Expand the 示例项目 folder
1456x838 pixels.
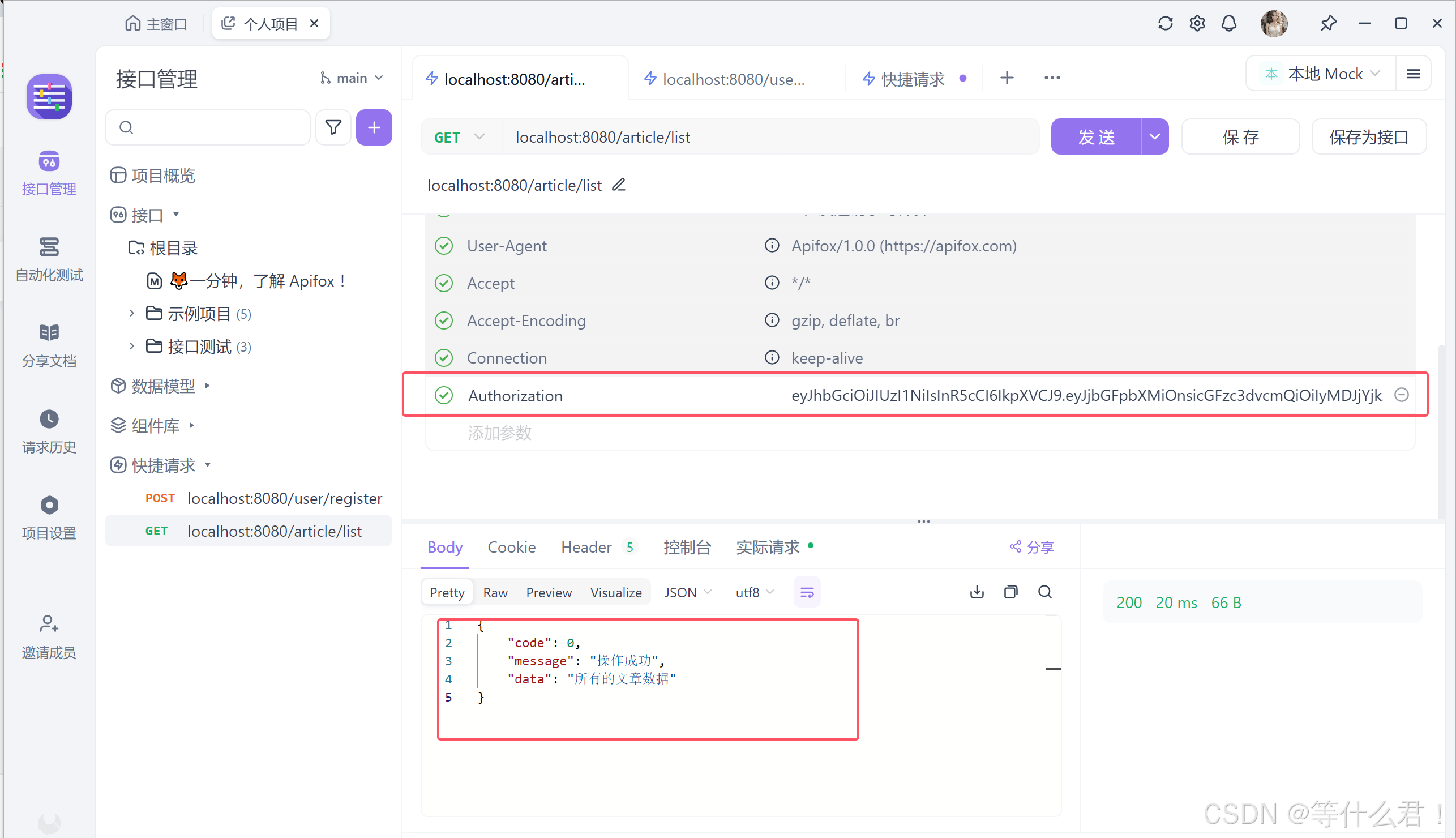[x=131, y=313]
